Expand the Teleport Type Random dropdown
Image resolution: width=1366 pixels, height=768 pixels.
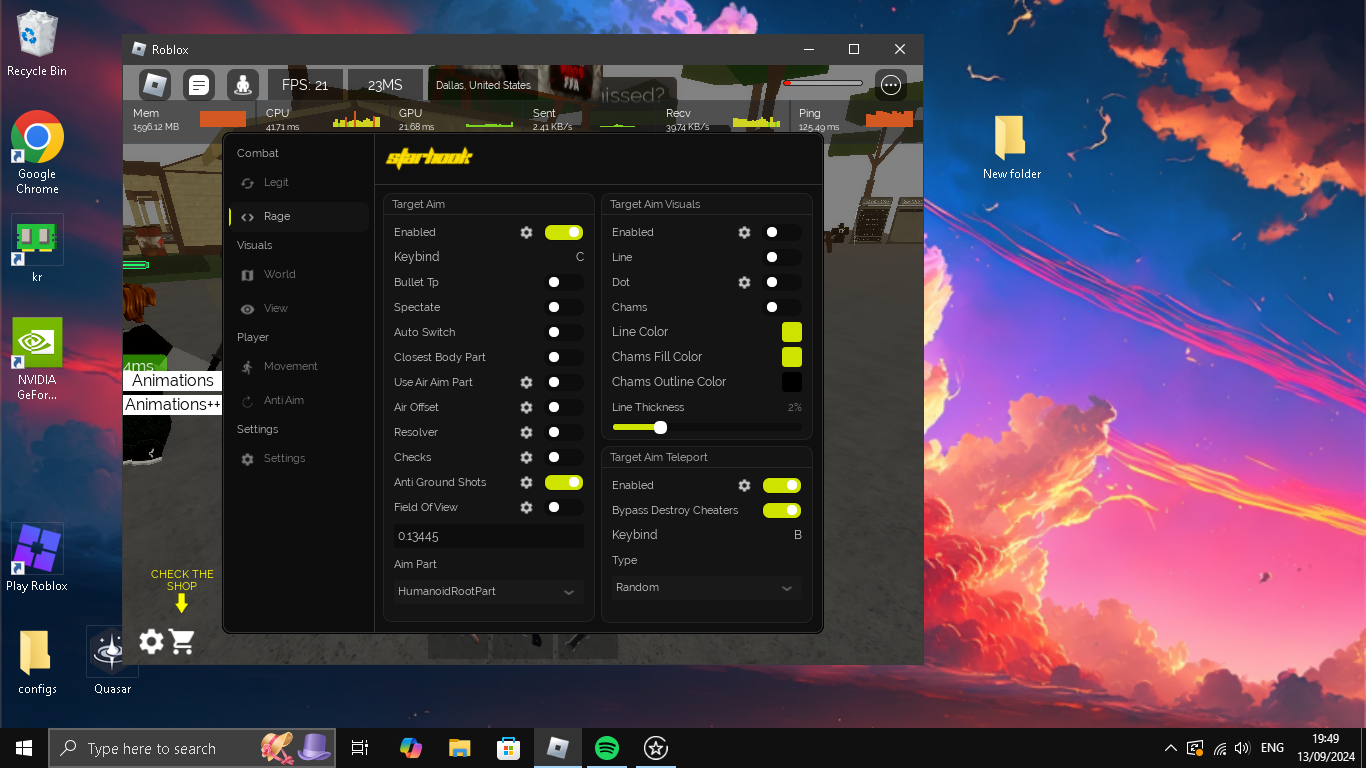click(706, 587)
